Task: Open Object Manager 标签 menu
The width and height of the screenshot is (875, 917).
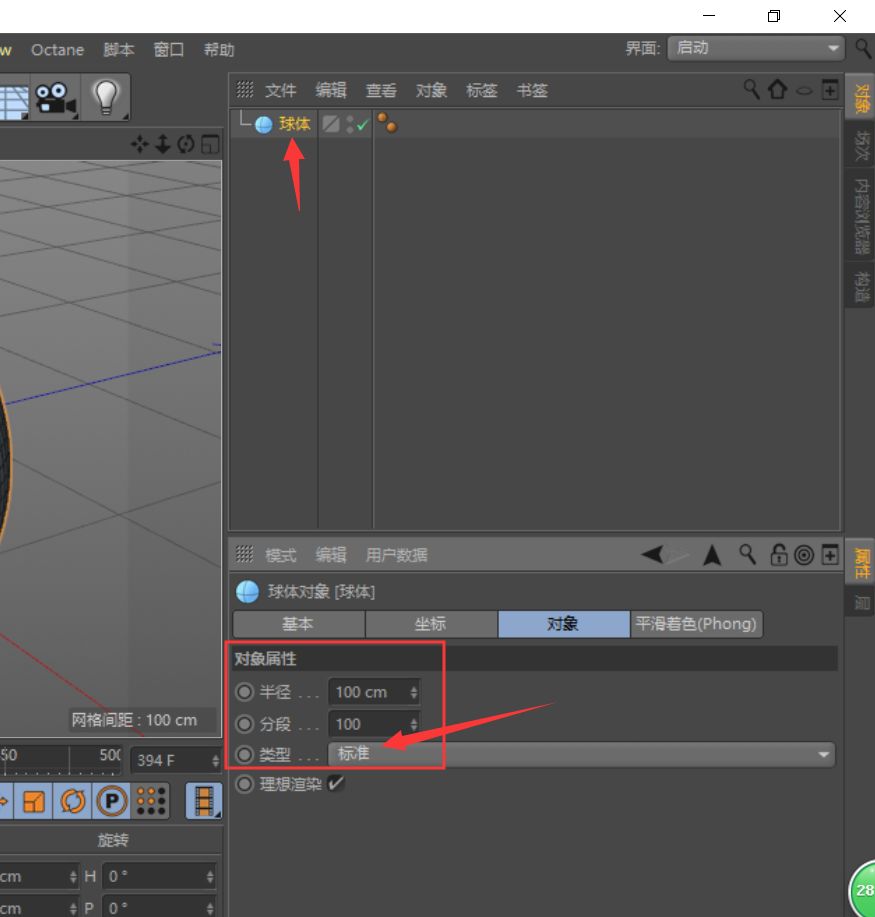Action: (x=481, y=90)
